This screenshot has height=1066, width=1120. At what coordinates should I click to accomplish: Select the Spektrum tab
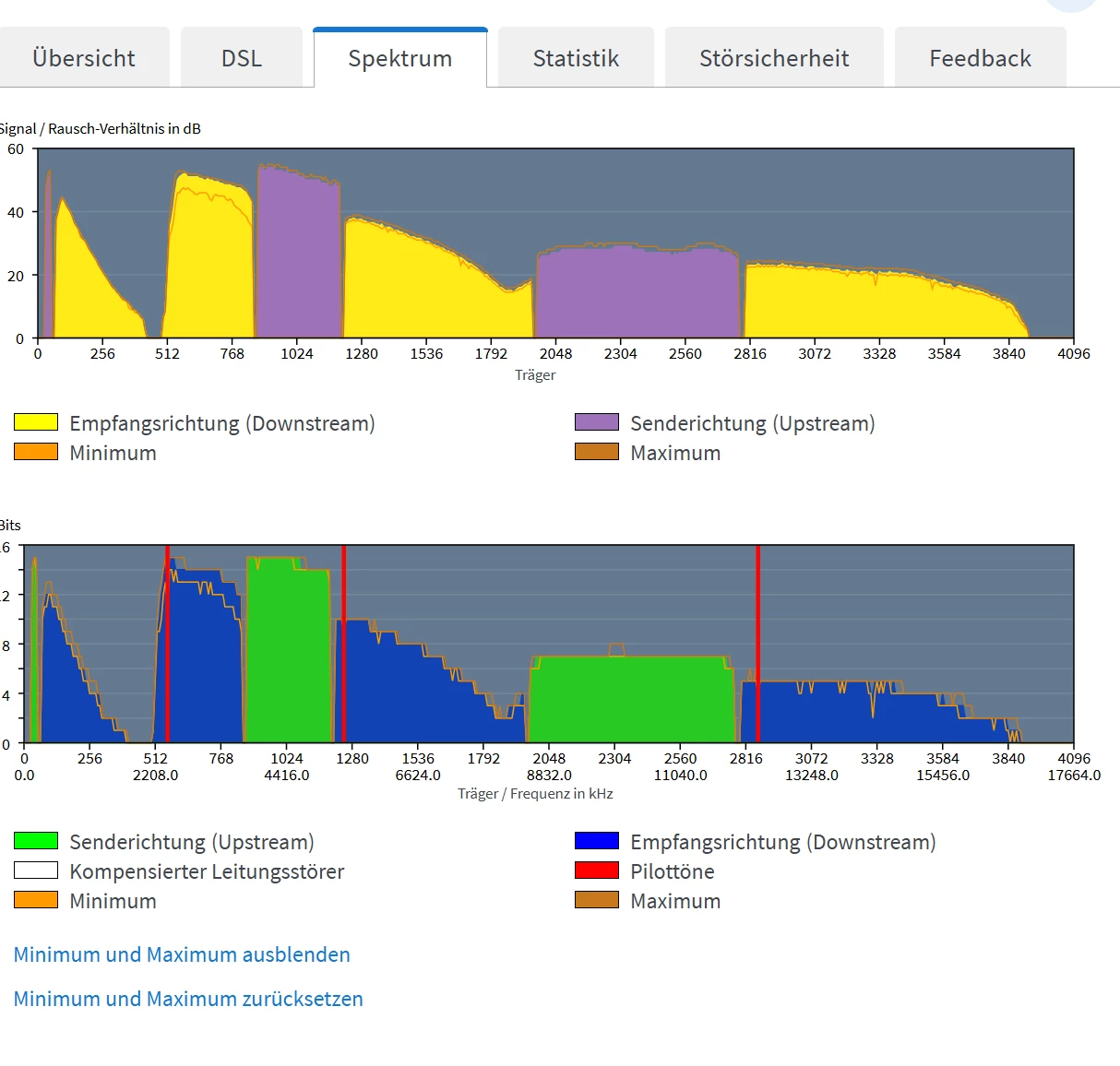(x=399, y=58)
